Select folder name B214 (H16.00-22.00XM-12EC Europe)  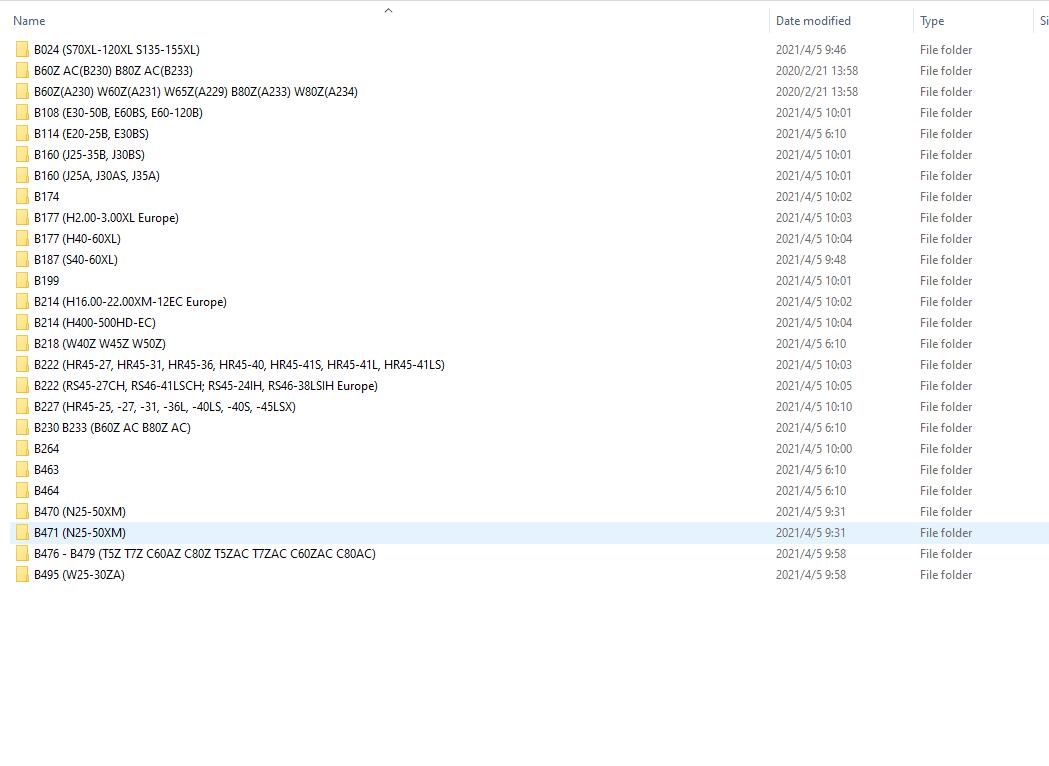(130, 302)
